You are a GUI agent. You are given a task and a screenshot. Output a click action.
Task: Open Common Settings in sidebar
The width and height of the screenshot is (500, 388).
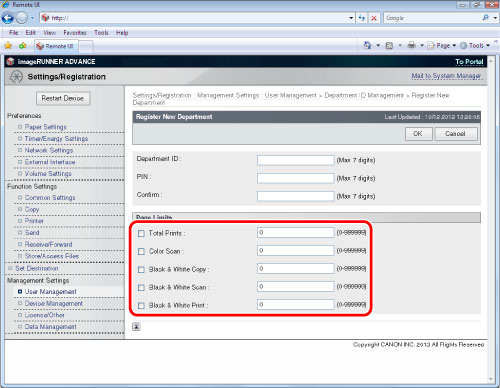50,198
